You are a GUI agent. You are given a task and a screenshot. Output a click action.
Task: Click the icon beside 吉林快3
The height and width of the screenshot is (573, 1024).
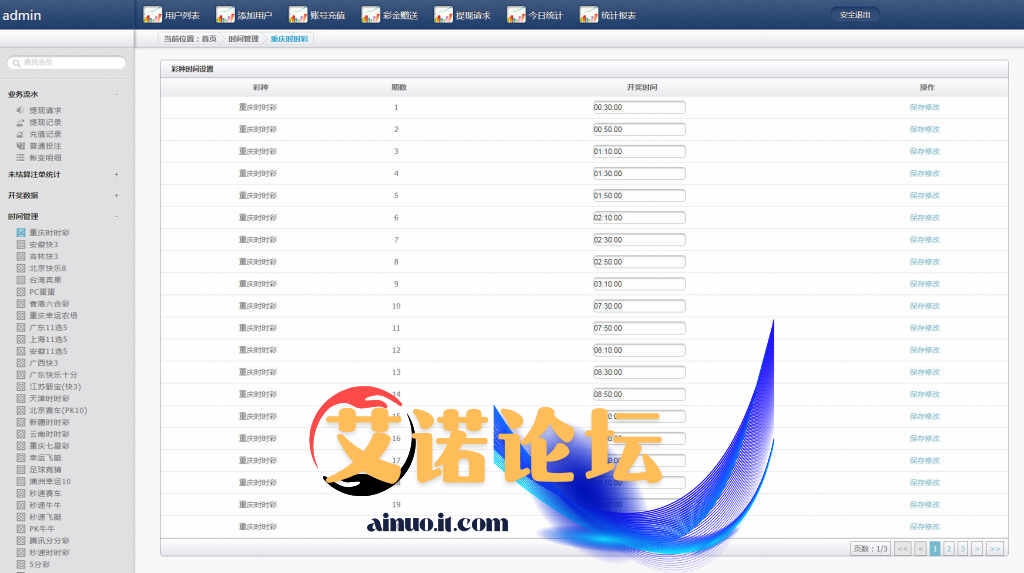point(21,256)
